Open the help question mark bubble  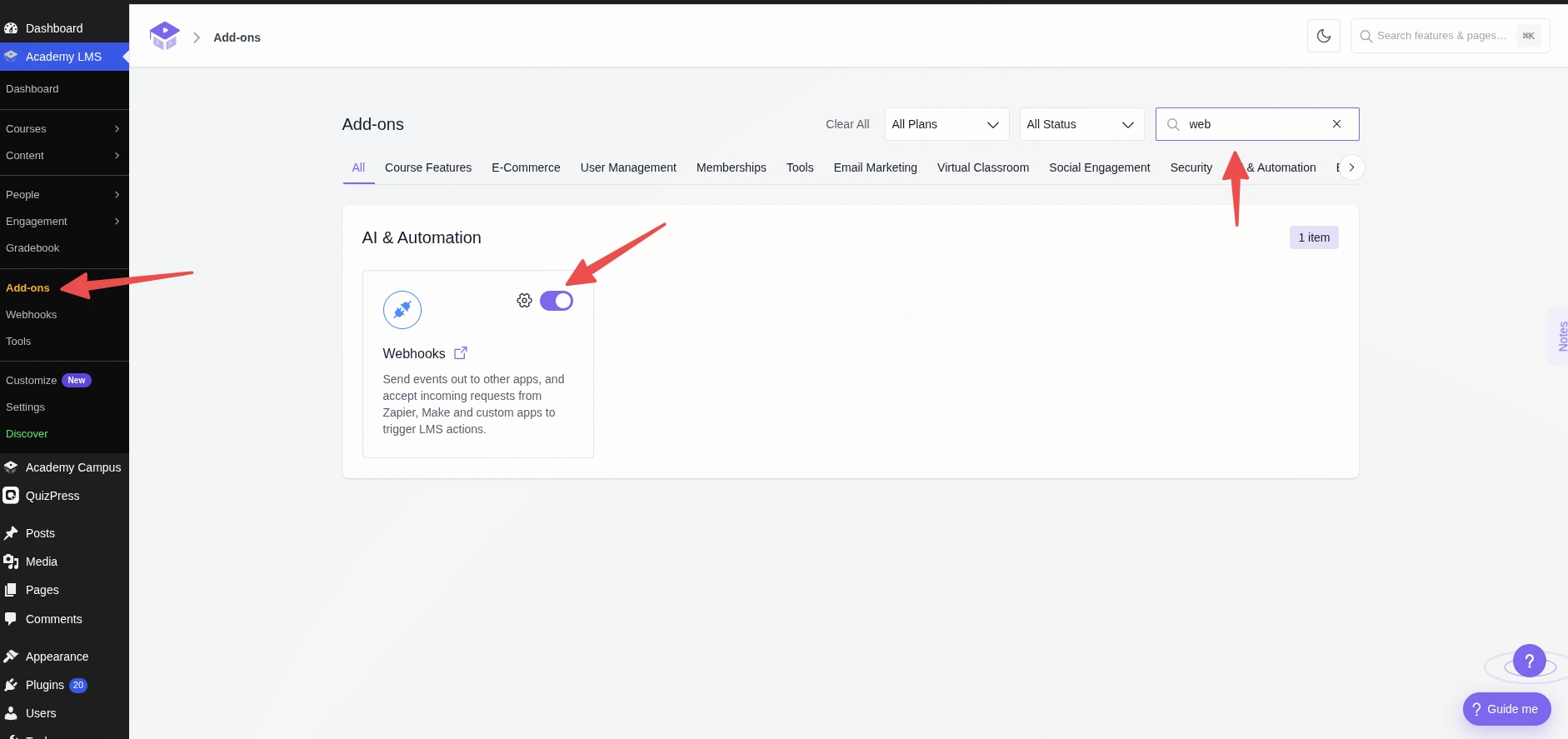tap(1530, 662)
